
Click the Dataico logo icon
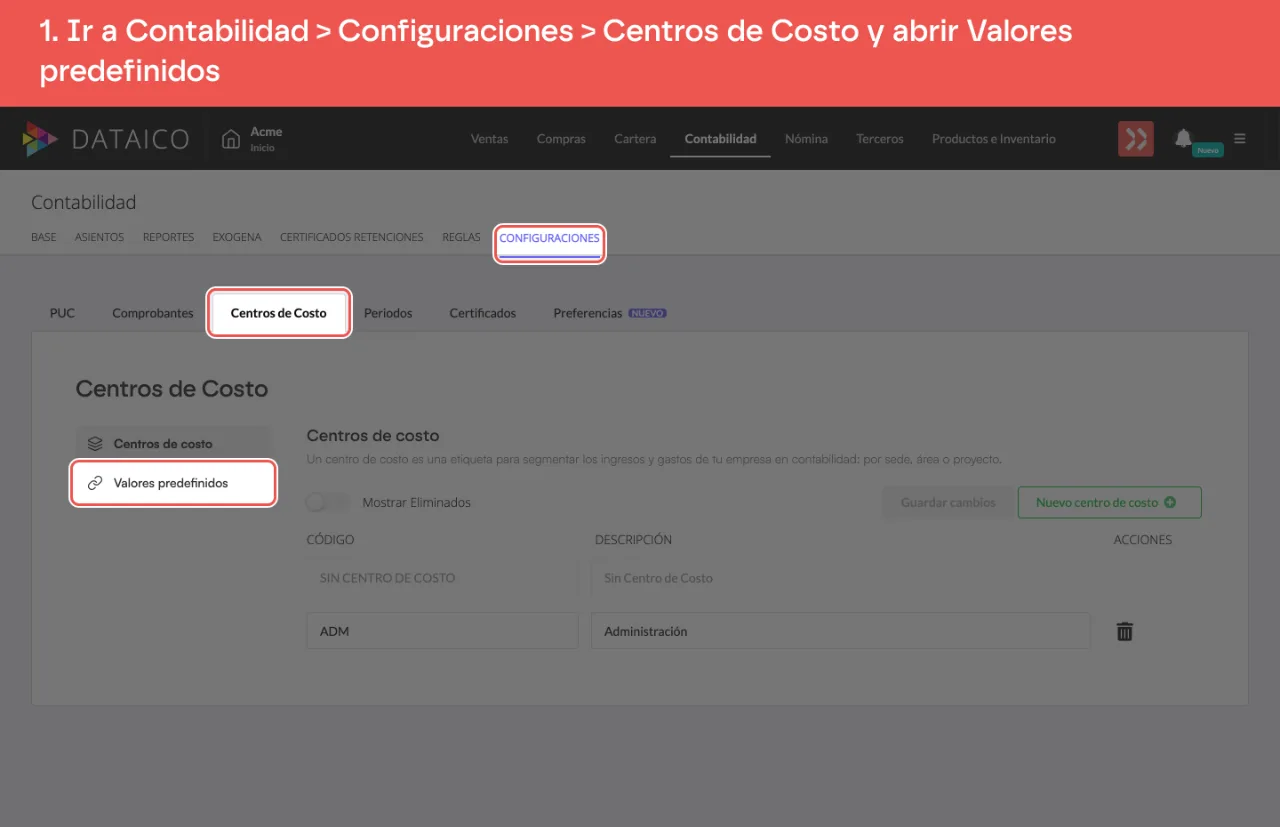point(41,139)
